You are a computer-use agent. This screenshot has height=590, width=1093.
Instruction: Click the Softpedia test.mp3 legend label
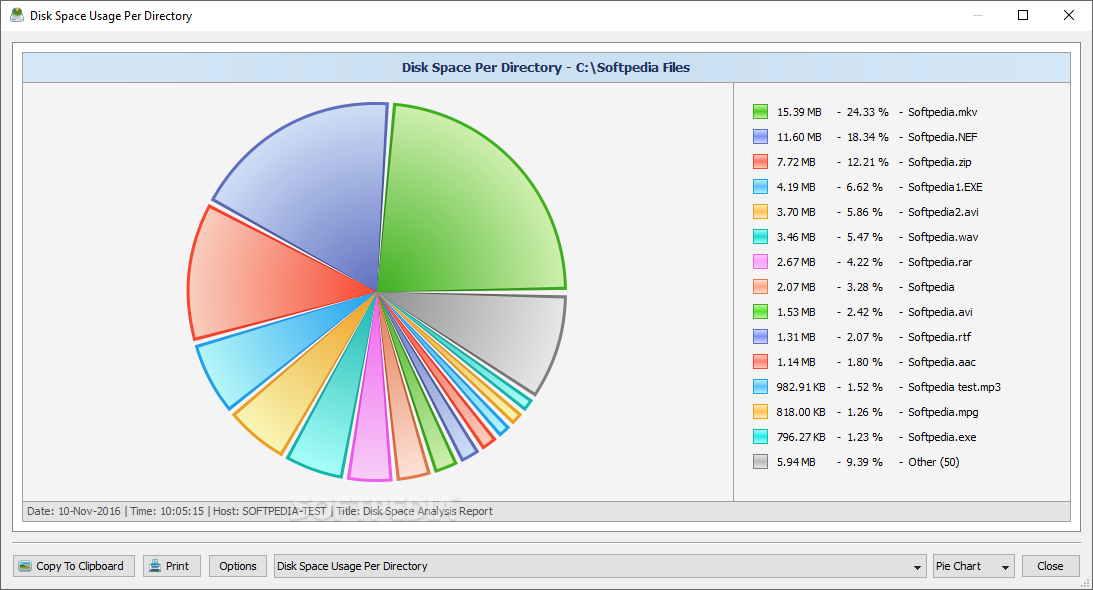point(954,387)
